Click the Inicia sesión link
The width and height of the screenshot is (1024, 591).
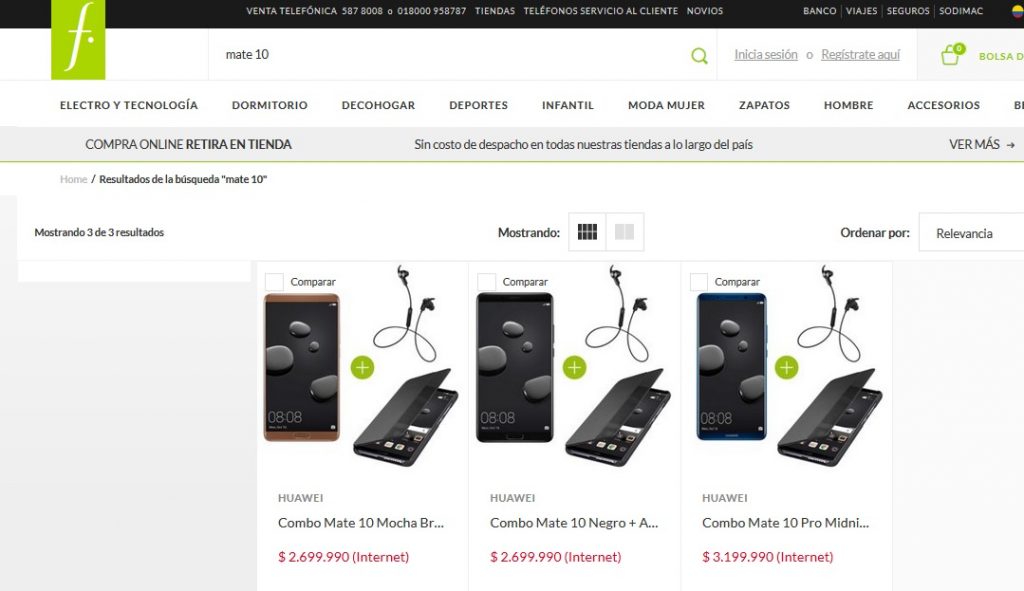click(765, 55)
